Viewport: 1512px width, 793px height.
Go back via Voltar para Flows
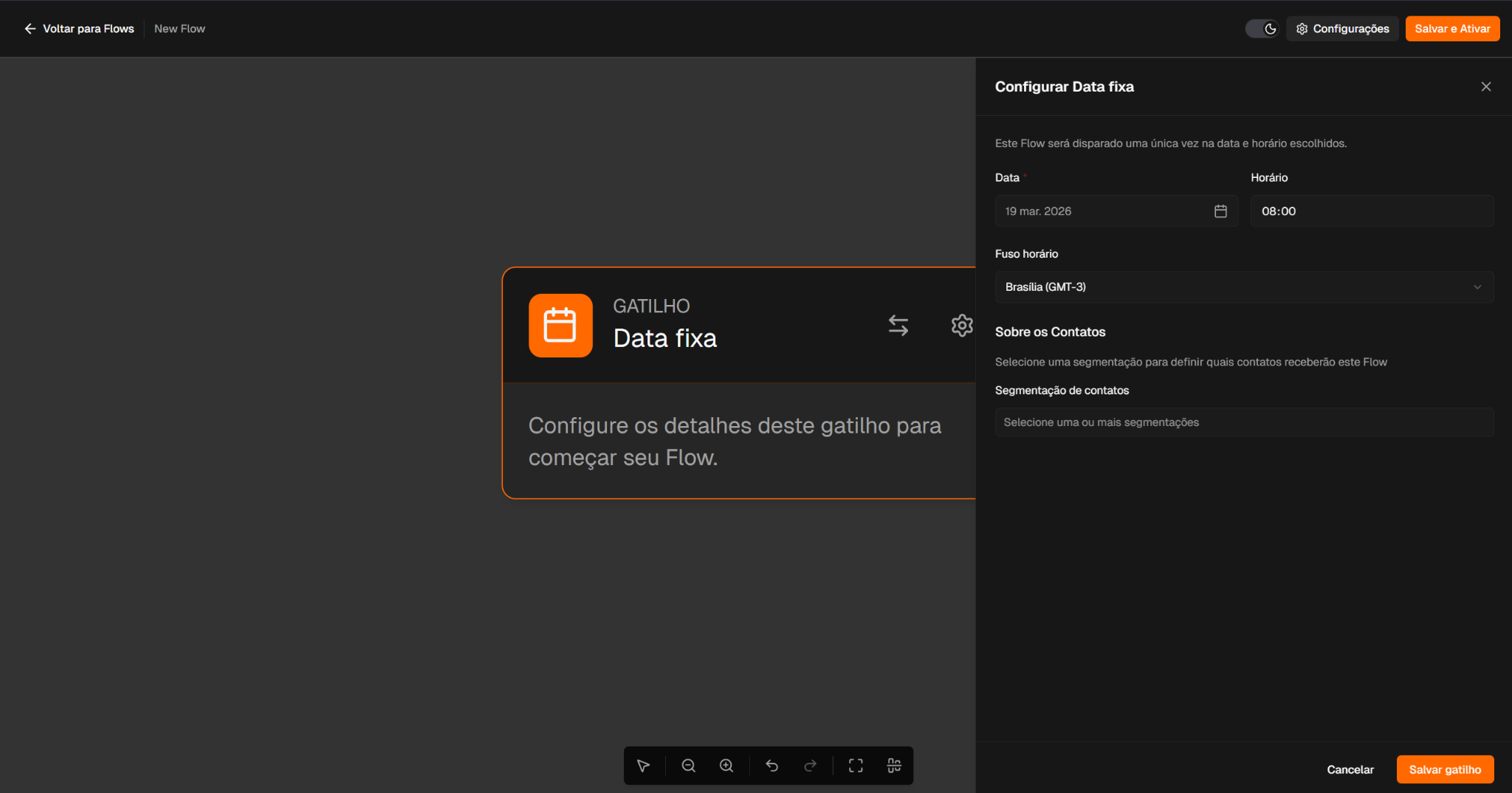[x=79, y=29]
